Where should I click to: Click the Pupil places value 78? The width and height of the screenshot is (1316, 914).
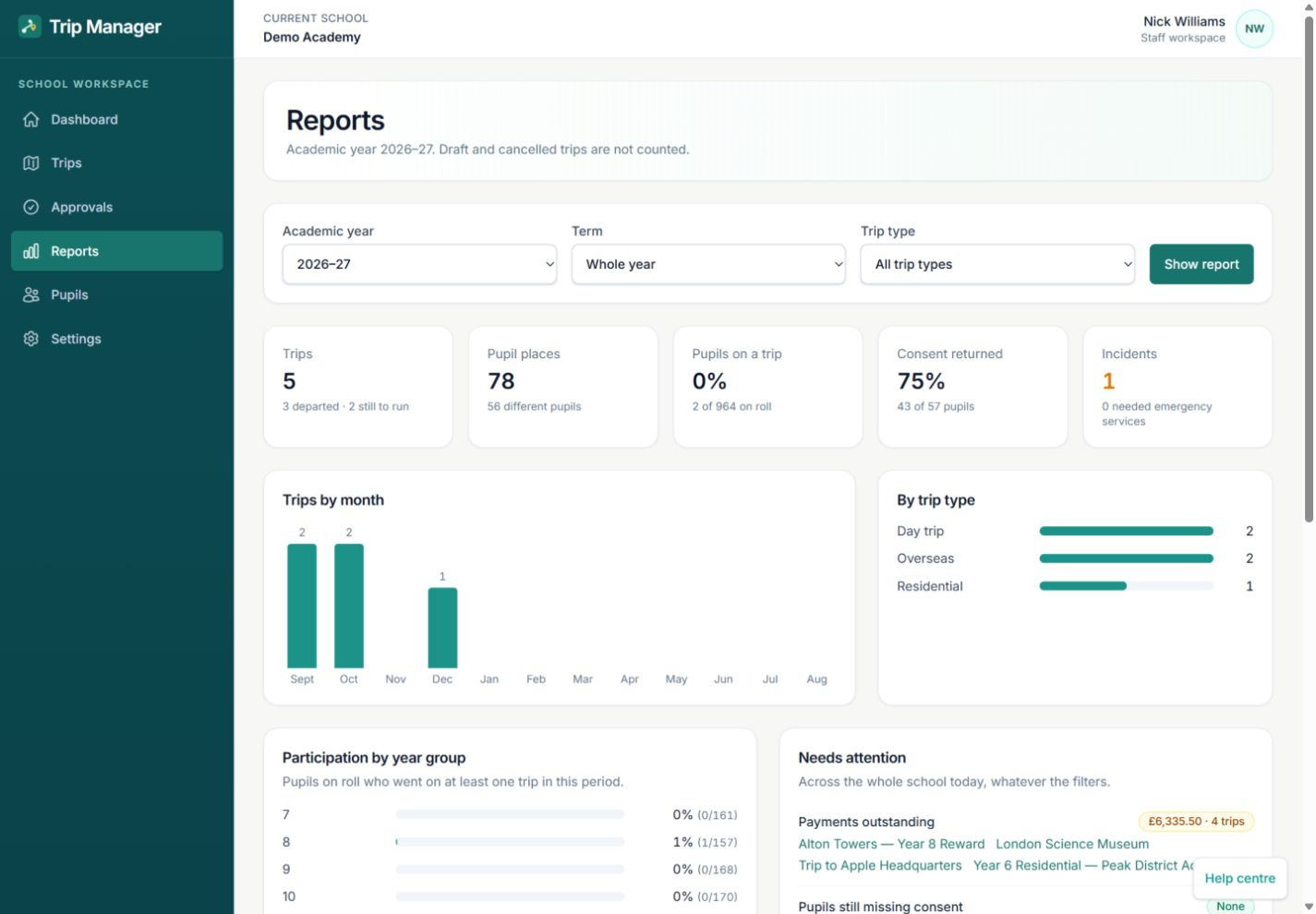pos(501,381)
